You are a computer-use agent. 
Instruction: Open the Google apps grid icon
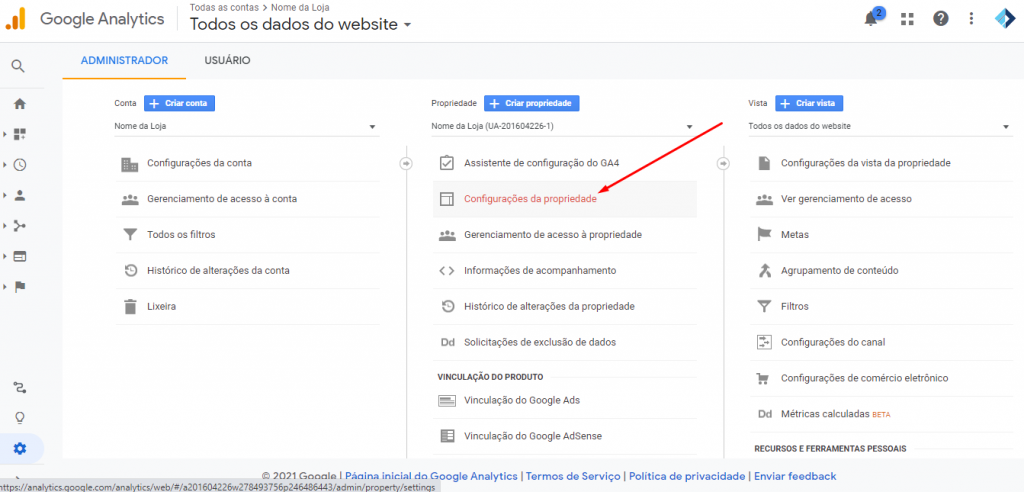pos(907,18)
